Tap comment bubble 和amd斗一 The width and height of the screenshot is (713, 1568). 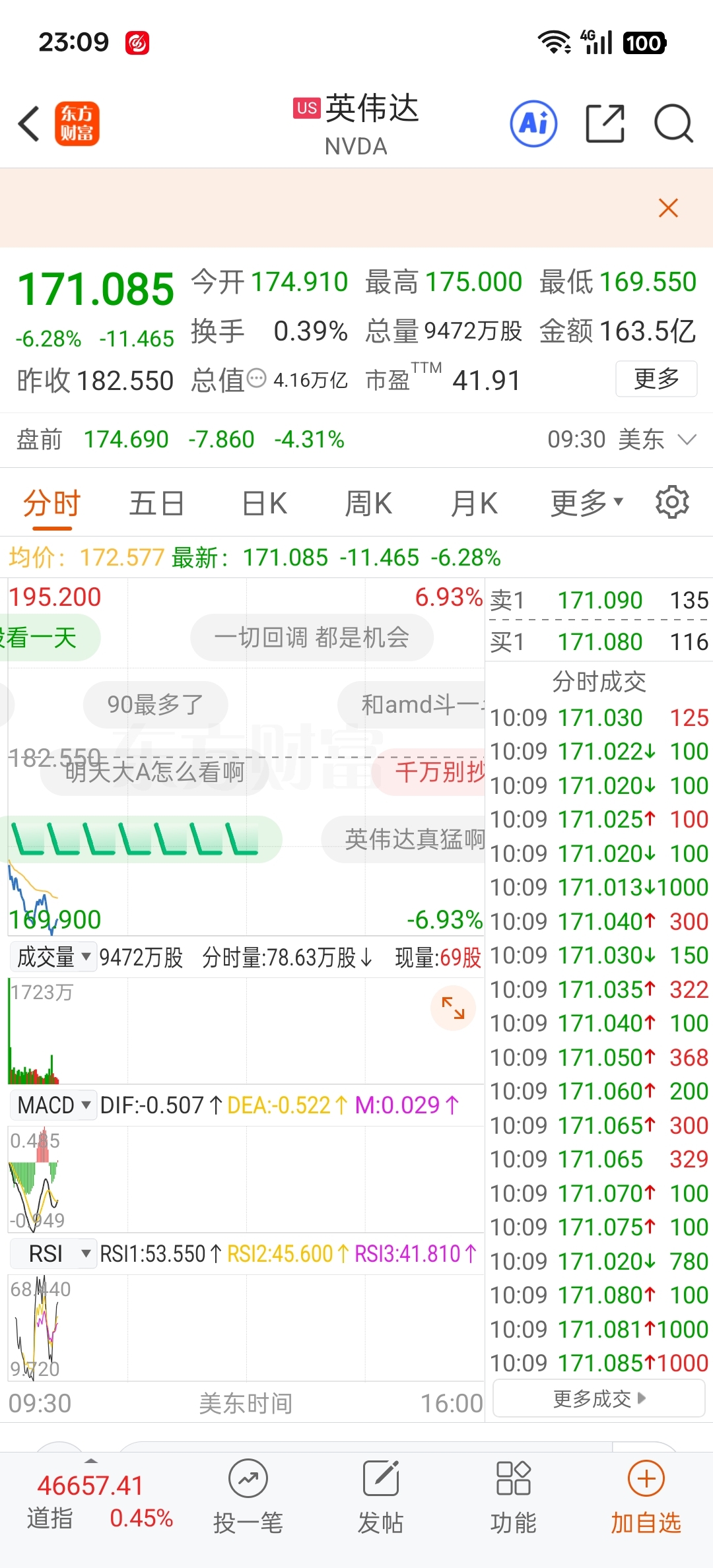[x=412, y=704]
